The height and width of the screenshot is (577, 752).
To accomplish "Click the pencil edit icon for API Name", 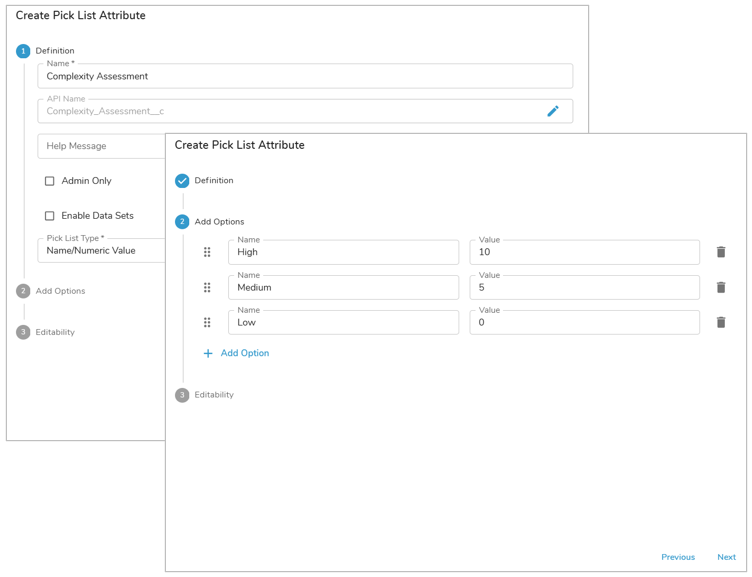I will pyautogui.click(x=552, y=111).
